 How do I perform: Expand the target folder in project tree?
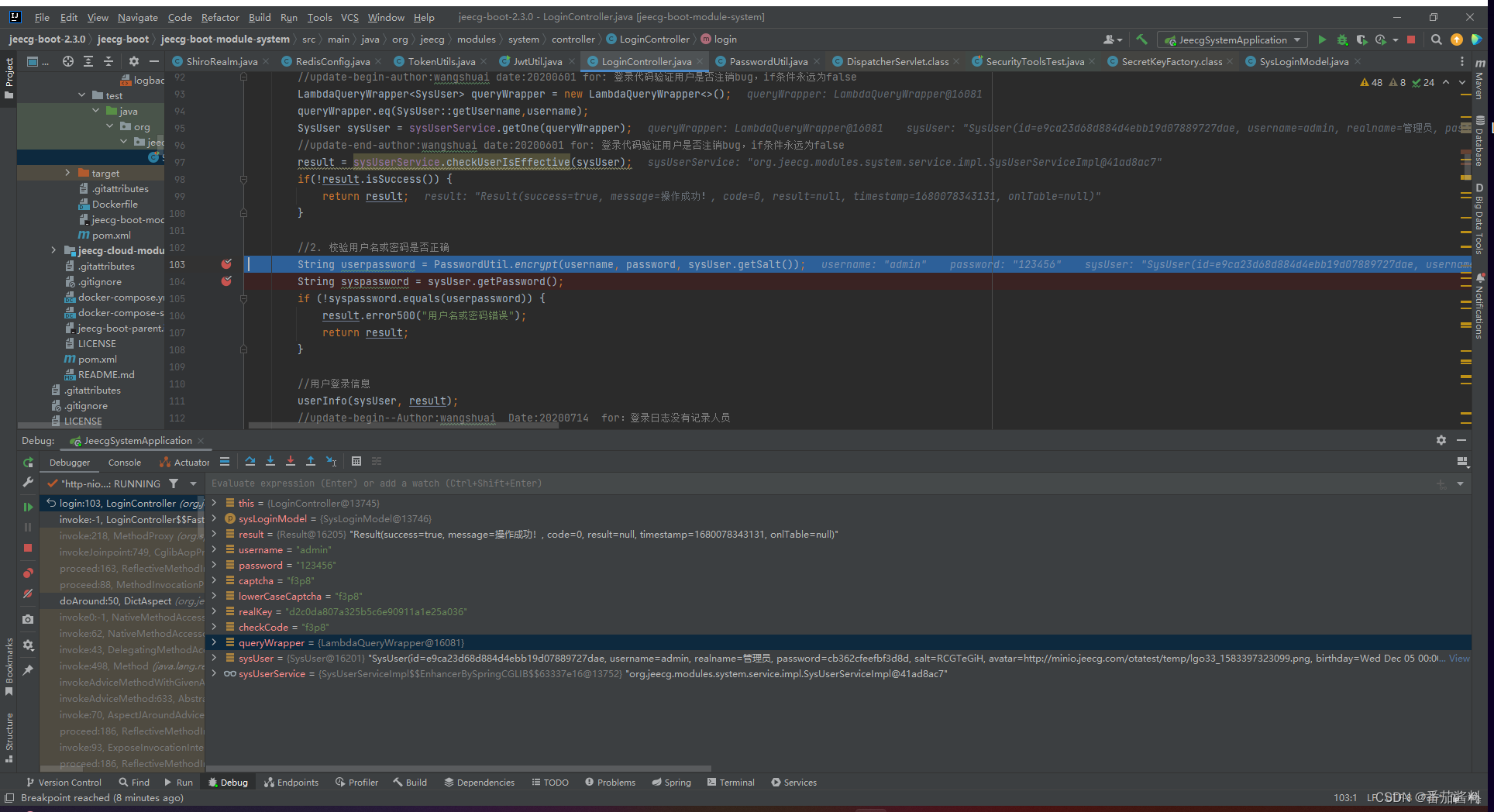[x=67, y=173]
